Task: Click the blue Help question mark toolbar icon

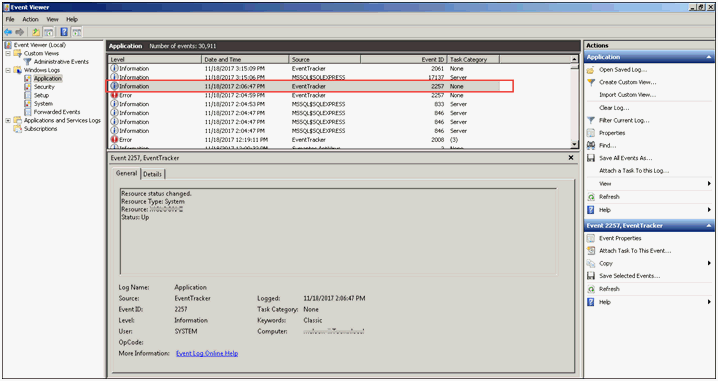Action: click(x=64, y=32)
